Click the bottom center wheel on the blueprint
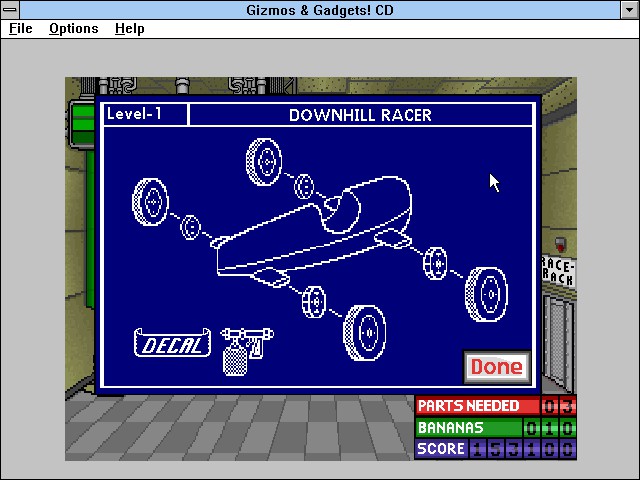This screenshot has width=640, height=480. coord(365,333)
